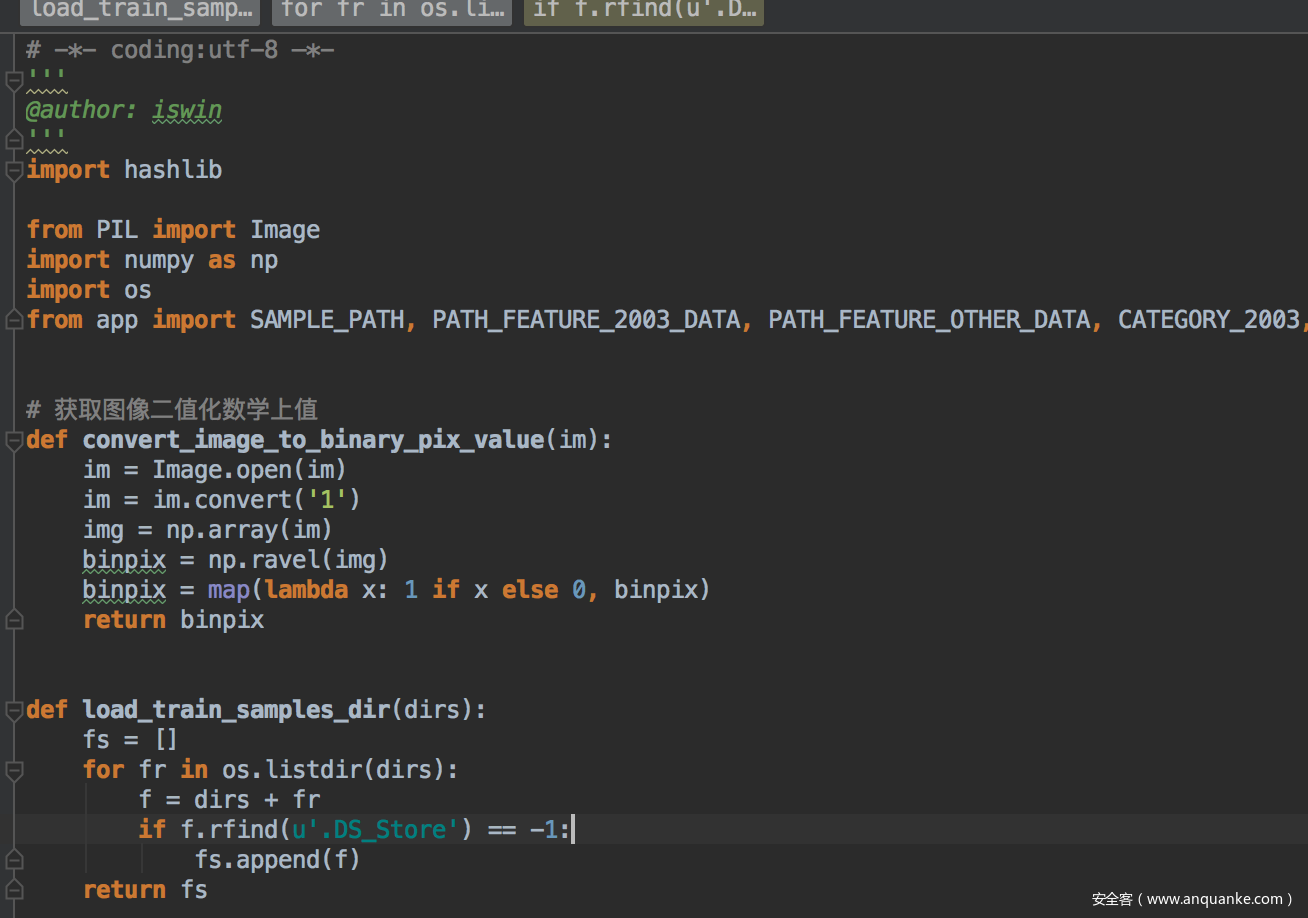Click fold marker beside docstring closing quotes

tap(14, 140)
